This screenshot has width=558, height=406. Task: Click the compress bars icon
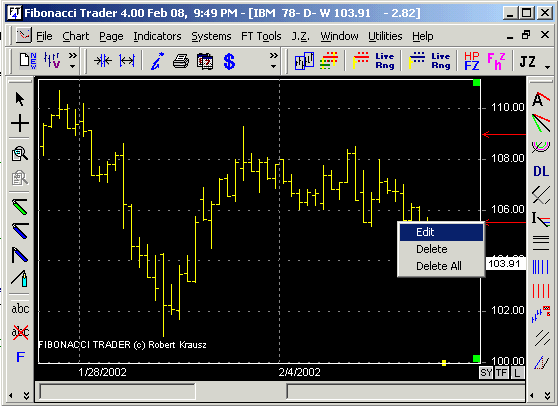click(102, 61)
